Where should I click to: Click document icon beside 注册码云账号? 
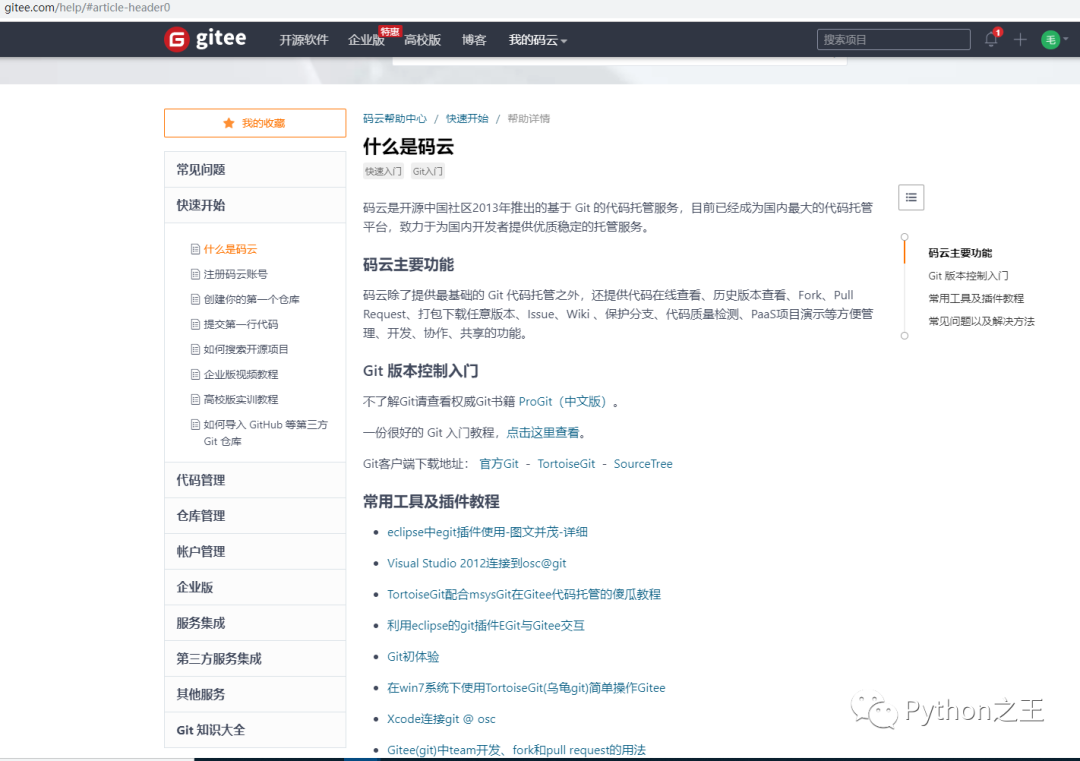point(195,274)
